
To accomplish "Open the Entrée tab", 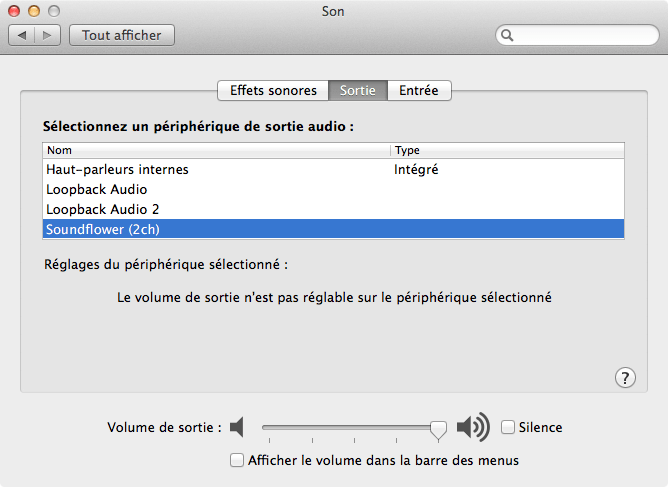I will click(x=418, y=90).
